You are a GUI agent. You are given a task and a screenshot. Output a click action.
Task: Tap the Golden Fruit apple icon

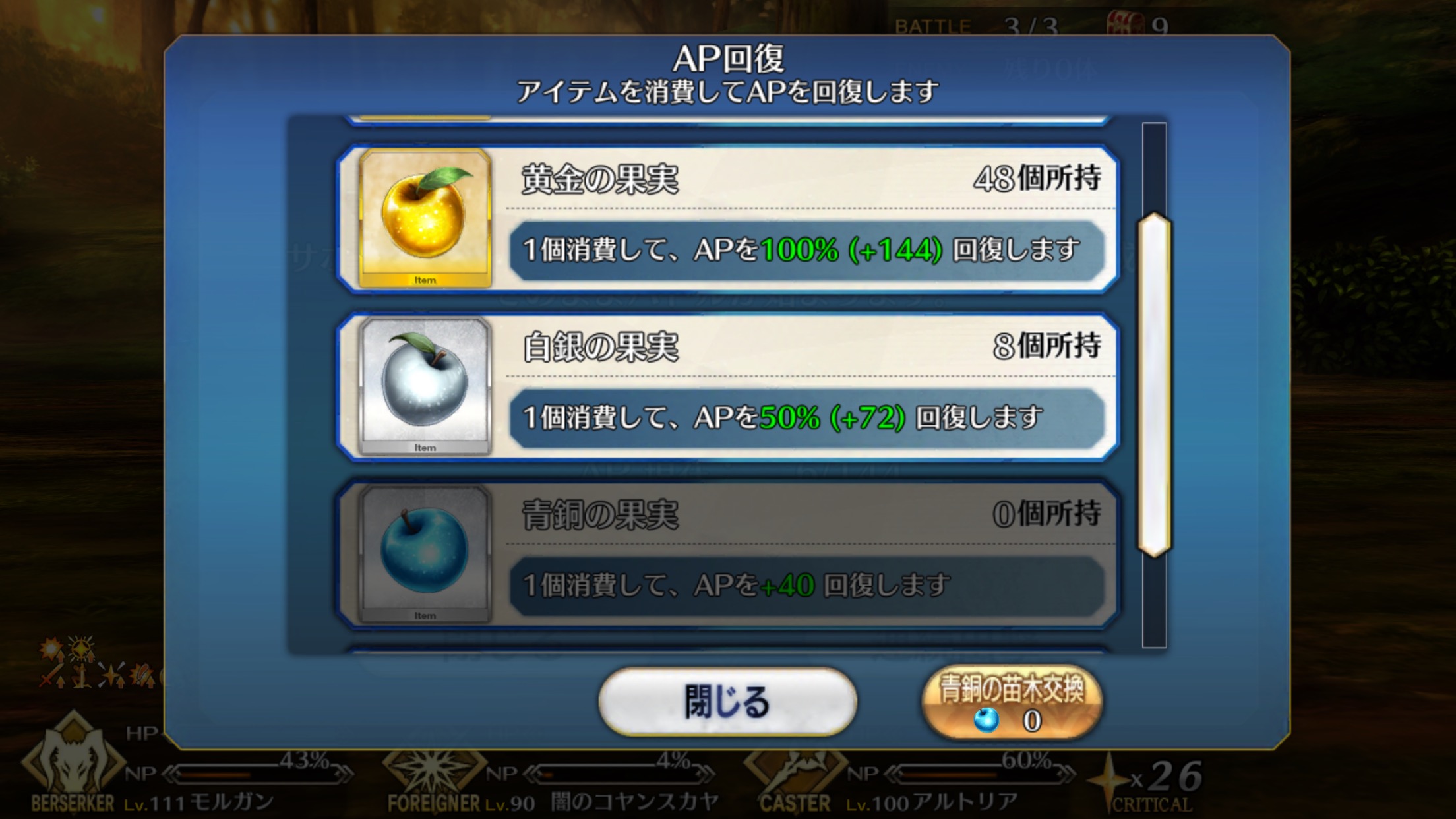(425, 218)
